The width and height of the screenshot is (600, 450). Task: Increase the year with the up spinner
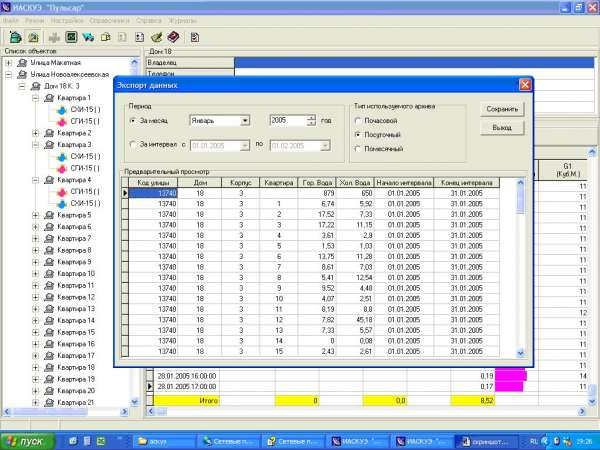(311, 118)
